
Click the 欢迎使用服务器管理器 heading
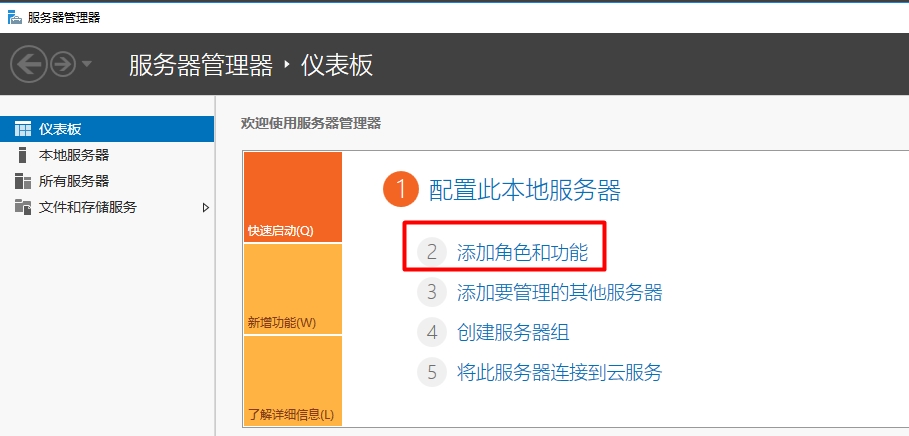coord(311,123)
